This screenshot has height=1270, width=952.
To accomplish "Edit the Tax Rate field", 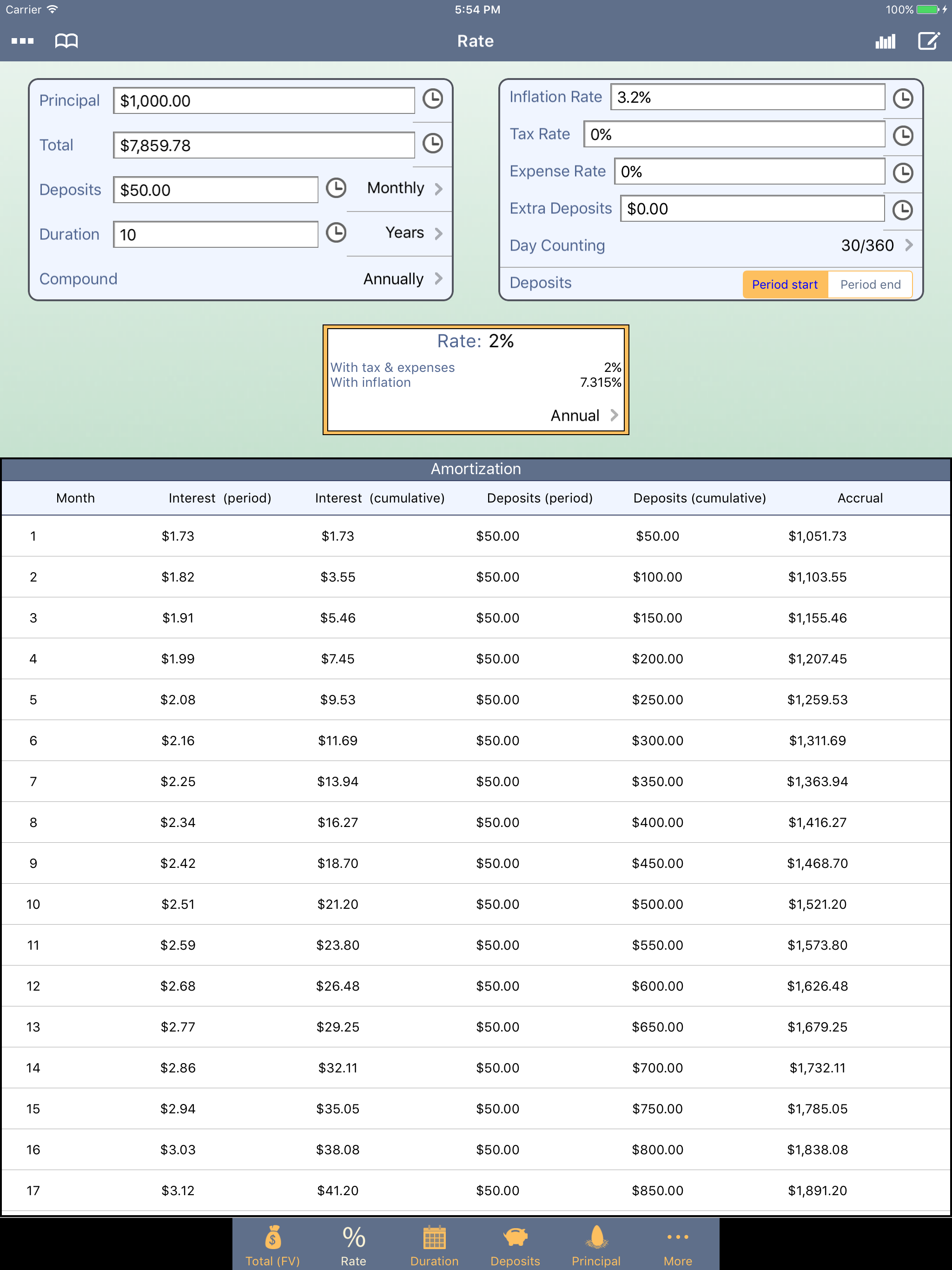I will (734, 134).
